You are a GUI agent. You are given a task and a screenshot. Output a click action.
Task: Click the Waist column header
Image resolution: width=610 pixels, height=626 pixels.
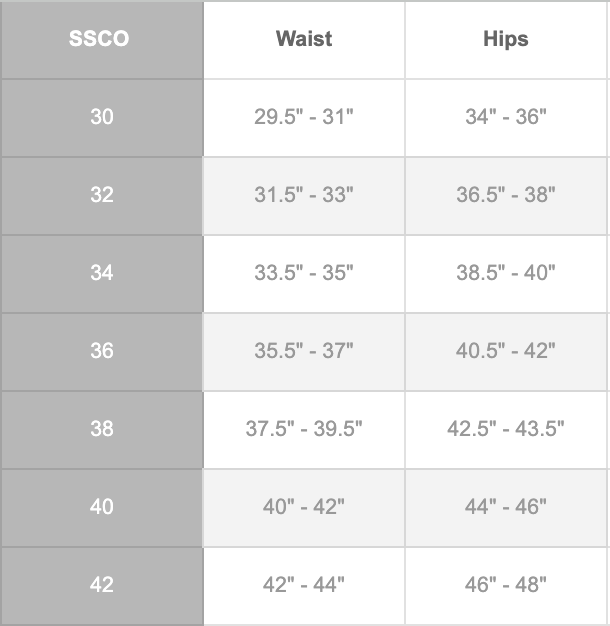tap(304, 40)
